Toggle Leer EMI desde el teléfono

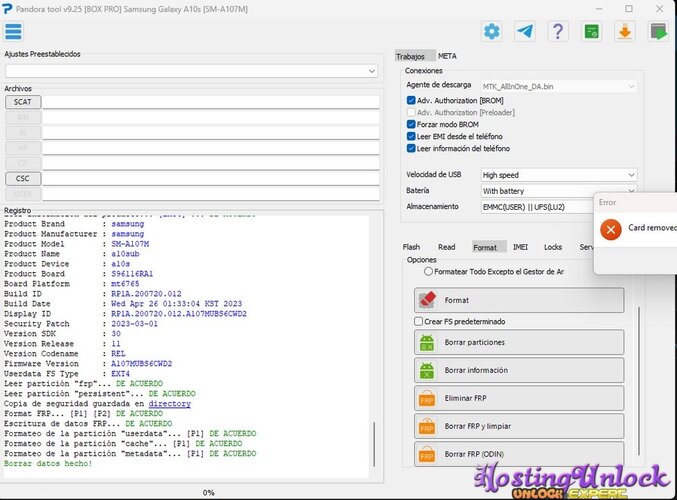411,136
